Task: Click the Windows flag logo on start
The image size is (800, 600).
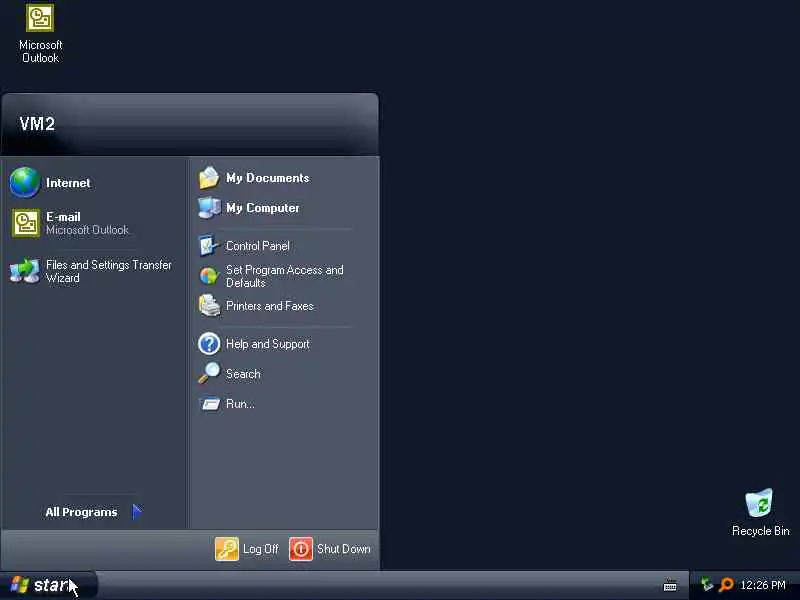Action: (19, 585)
